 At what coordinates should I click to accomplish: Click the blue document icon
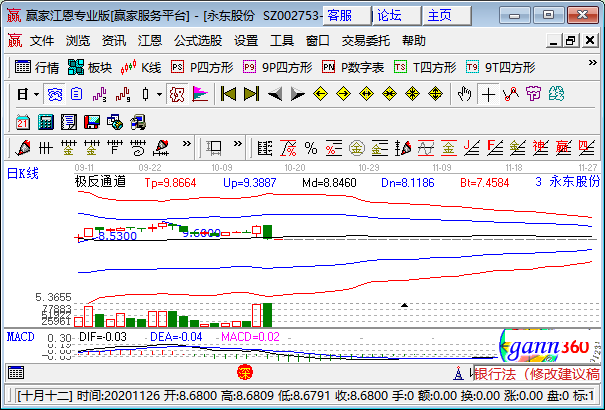coord(76,94)
